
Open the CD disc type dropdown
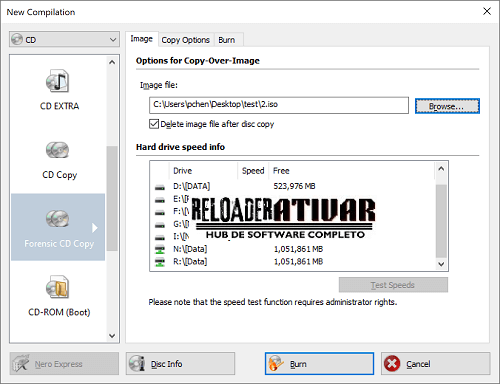[64, 40]
